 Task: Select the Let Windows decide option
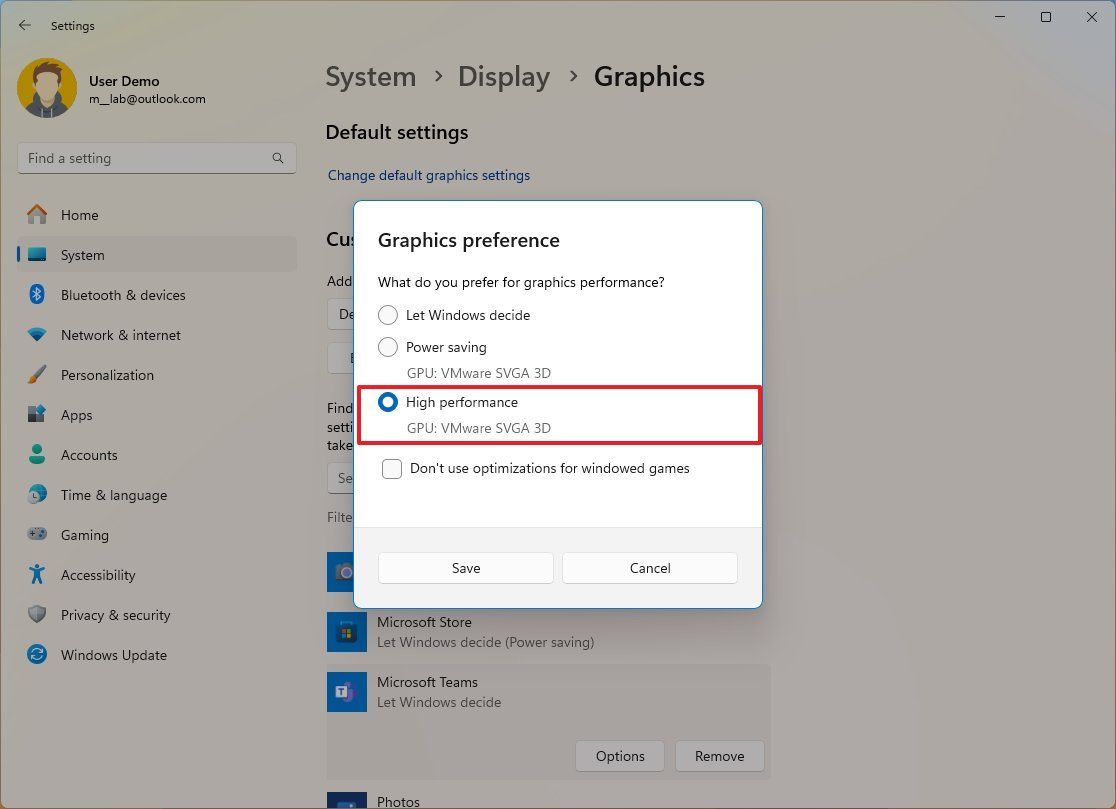(x=388, y=315)
